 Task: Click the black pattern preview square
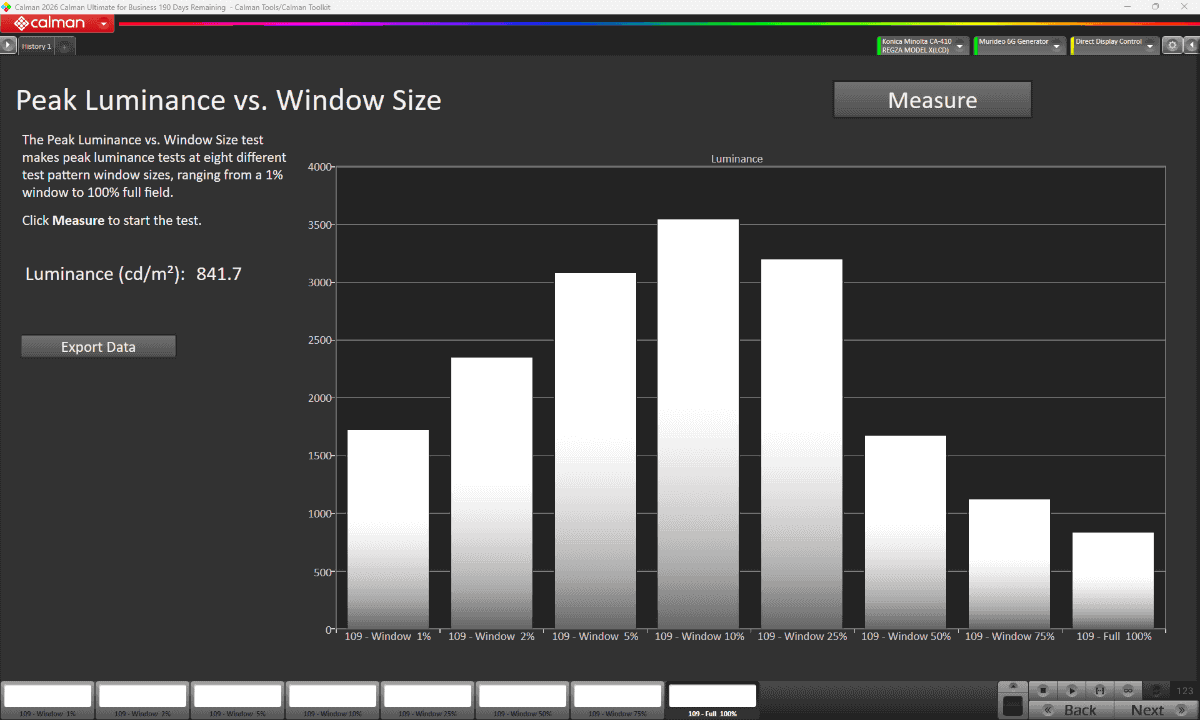1013,705
